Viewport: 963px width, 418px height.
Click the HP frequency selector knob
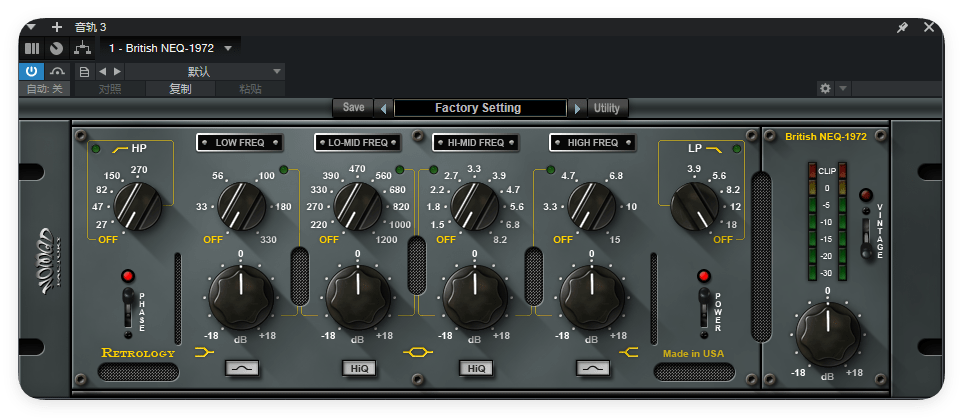(x=138, y=206)
